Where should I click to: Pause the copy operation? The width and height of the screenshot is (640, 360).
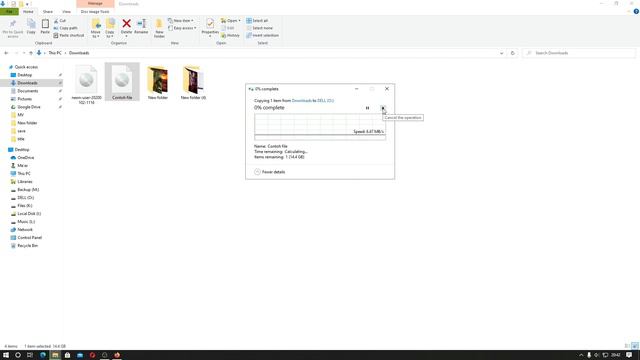pos(367,108)
